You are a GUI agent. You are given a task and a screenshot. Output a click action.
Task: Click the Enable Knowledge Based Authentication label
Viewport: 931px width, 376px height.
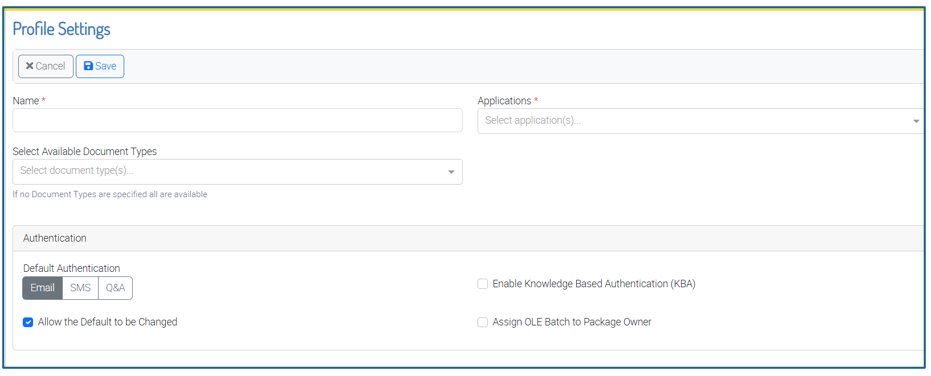594,284
